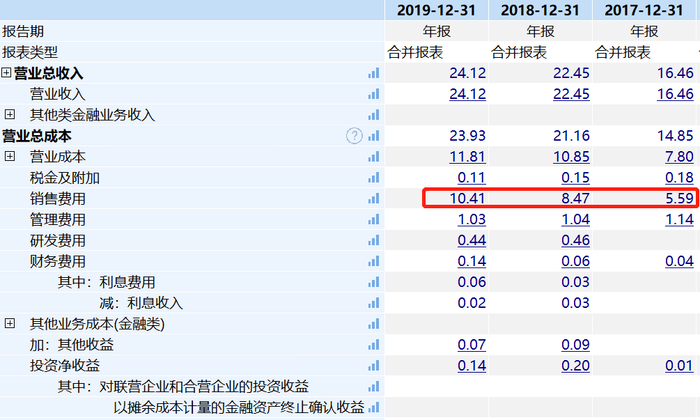This screenshot has height=420, width=700.
Task: Open chart icon for 其他收益 row
Action: (x=374, y=345)
